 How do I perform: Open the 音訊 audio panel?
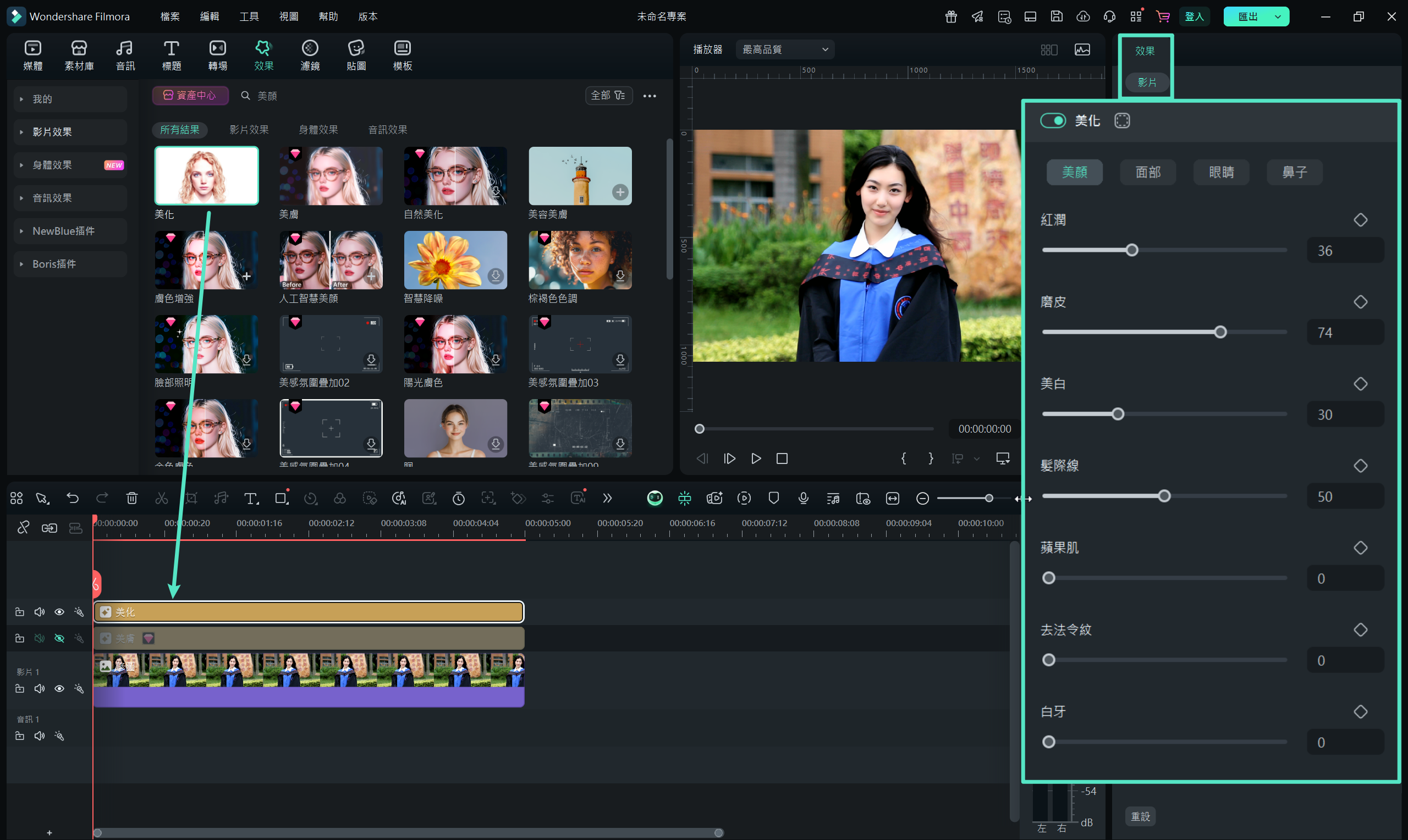[x=125, y=56]
